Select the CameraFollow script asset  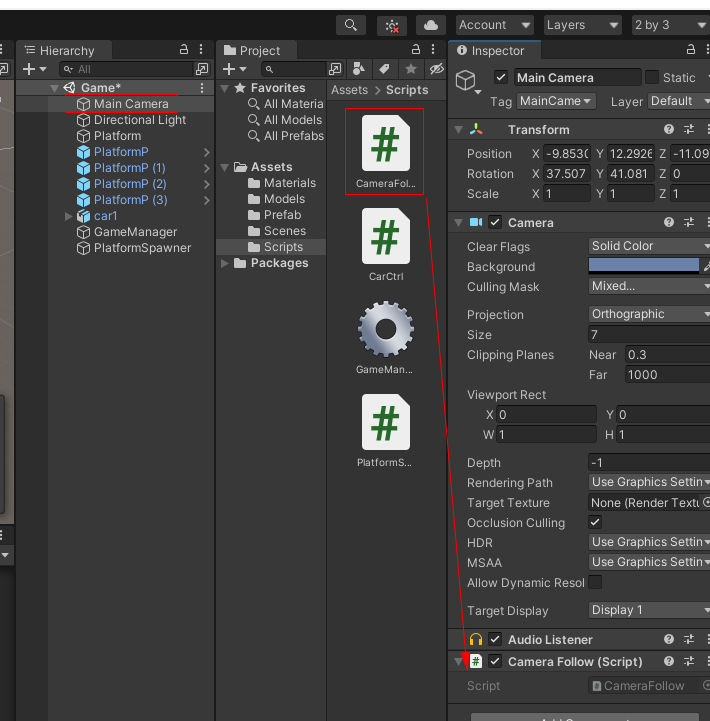(385, 151)
